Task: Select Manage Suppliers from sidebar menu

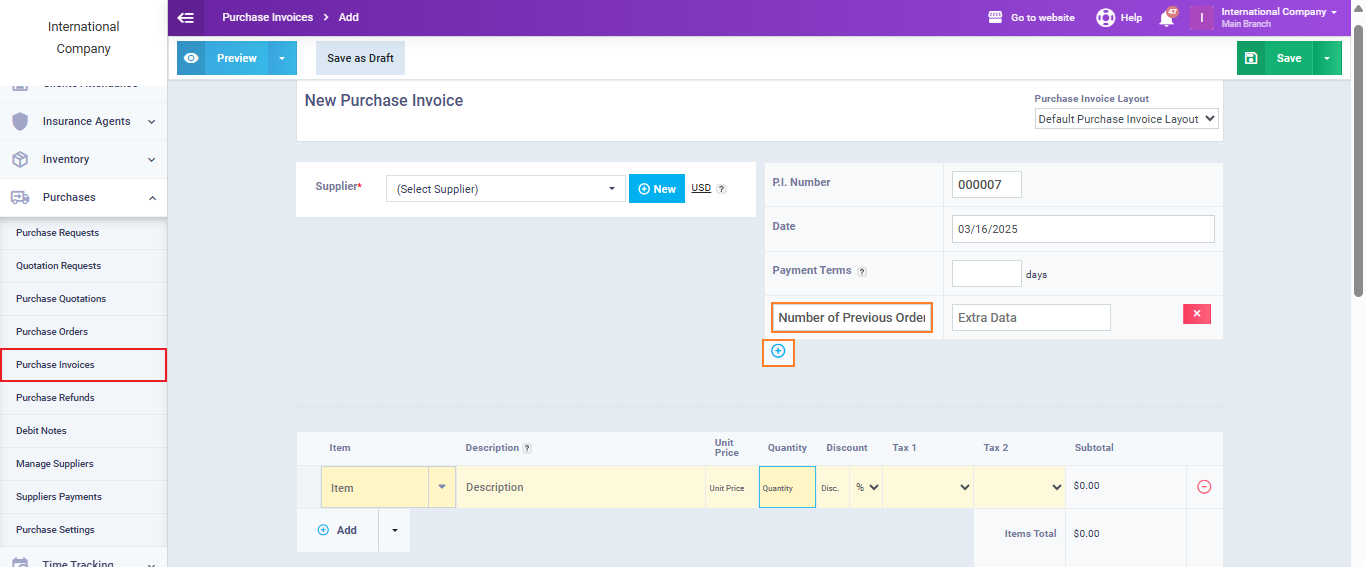Action: coord(55,464)
